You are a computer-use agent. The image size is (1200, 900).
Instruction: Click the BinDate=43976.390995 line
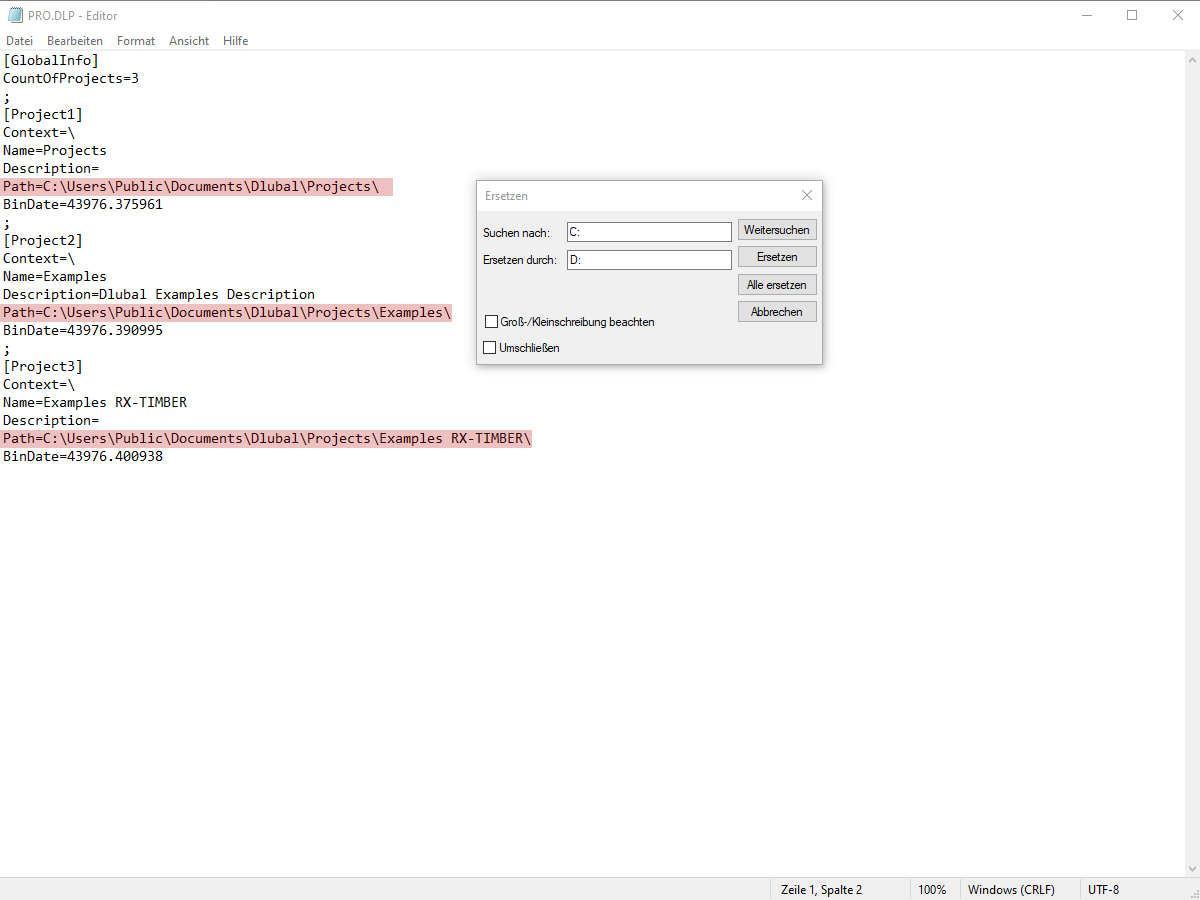83,330
